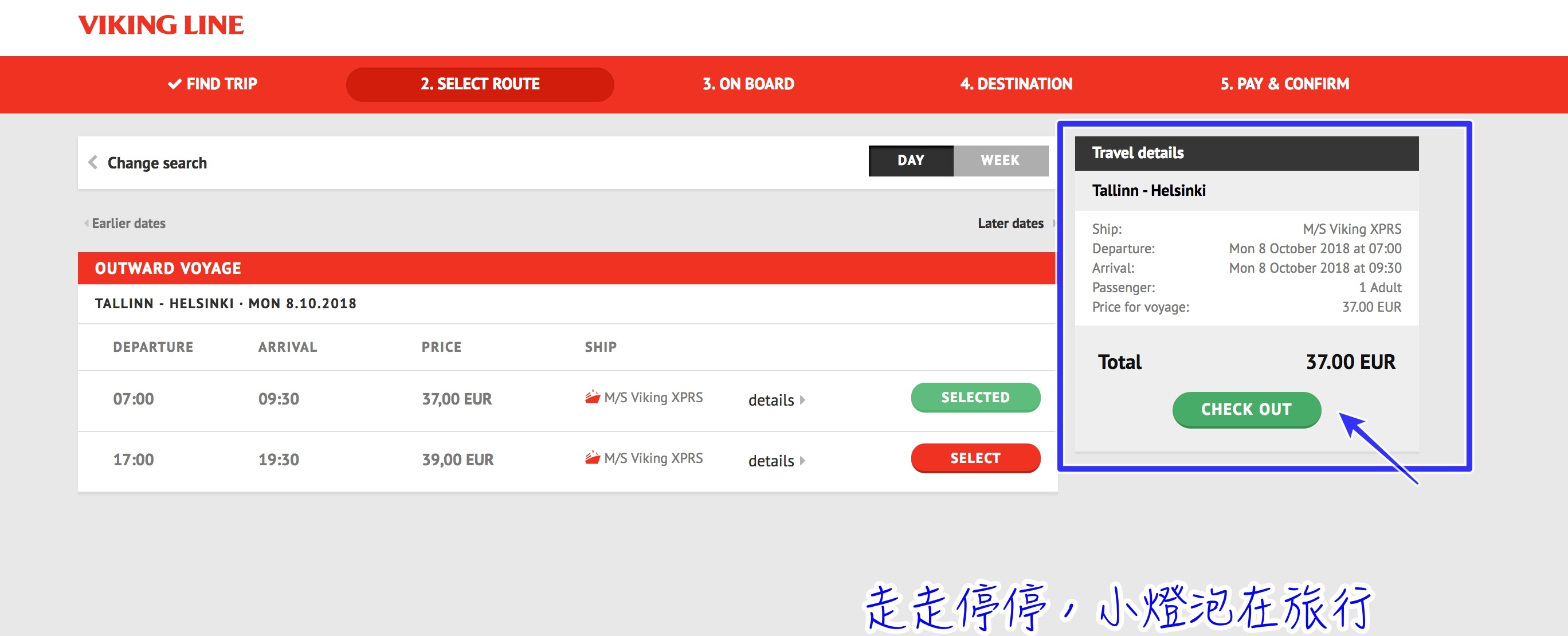Go to the Find Trip step
The width and height of the screenshot is (1568, 636).
(x=213, y=84)
